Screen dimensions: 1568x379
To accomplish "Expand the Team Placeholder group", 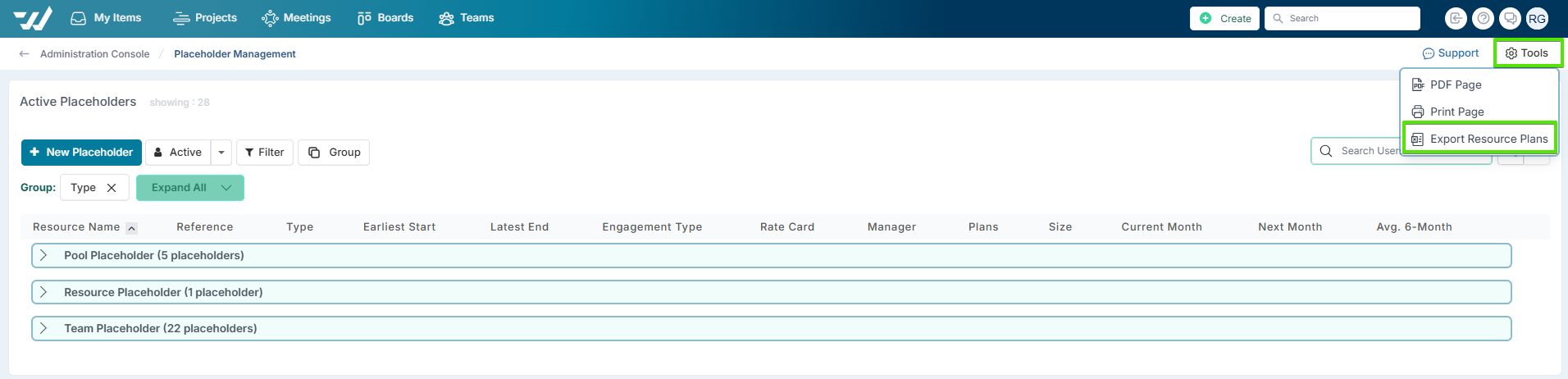I will click(x=44, y=329).
